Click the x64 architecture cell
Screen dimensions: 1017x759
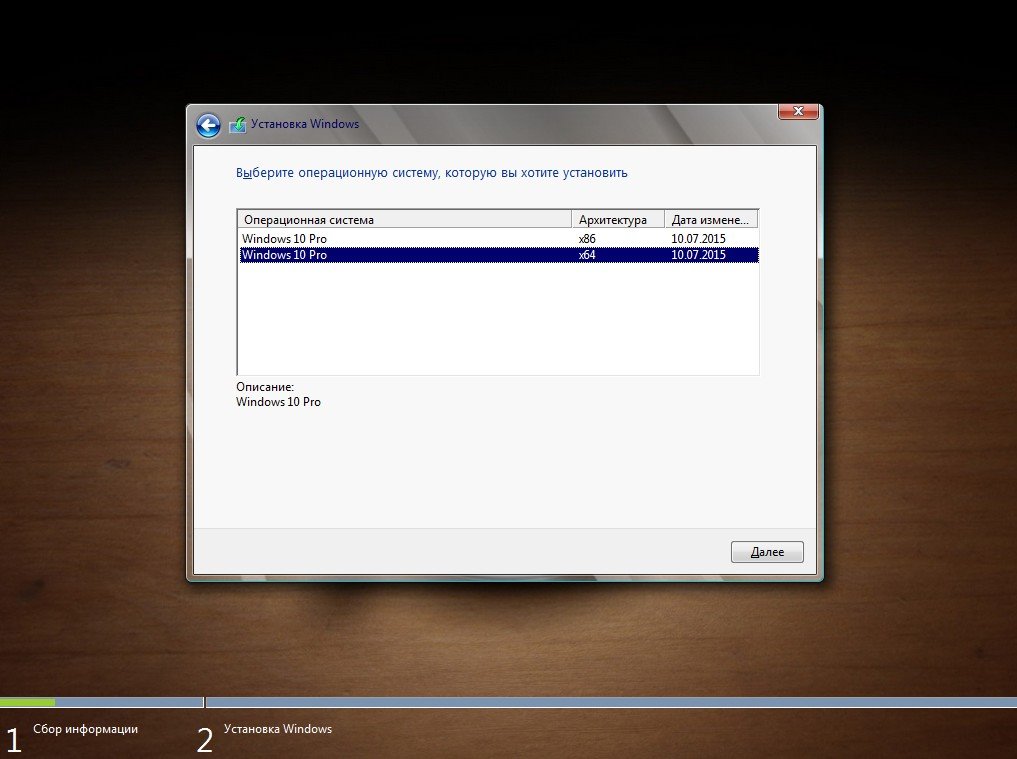click(x=587, y=255)
